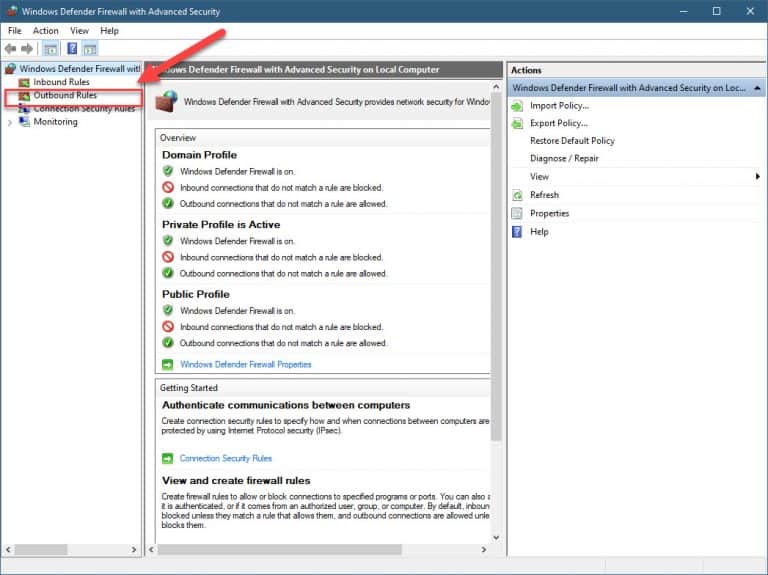Click the Back arrow toolbar icon
Screen dimensions: 768x575
coord(11,49)
